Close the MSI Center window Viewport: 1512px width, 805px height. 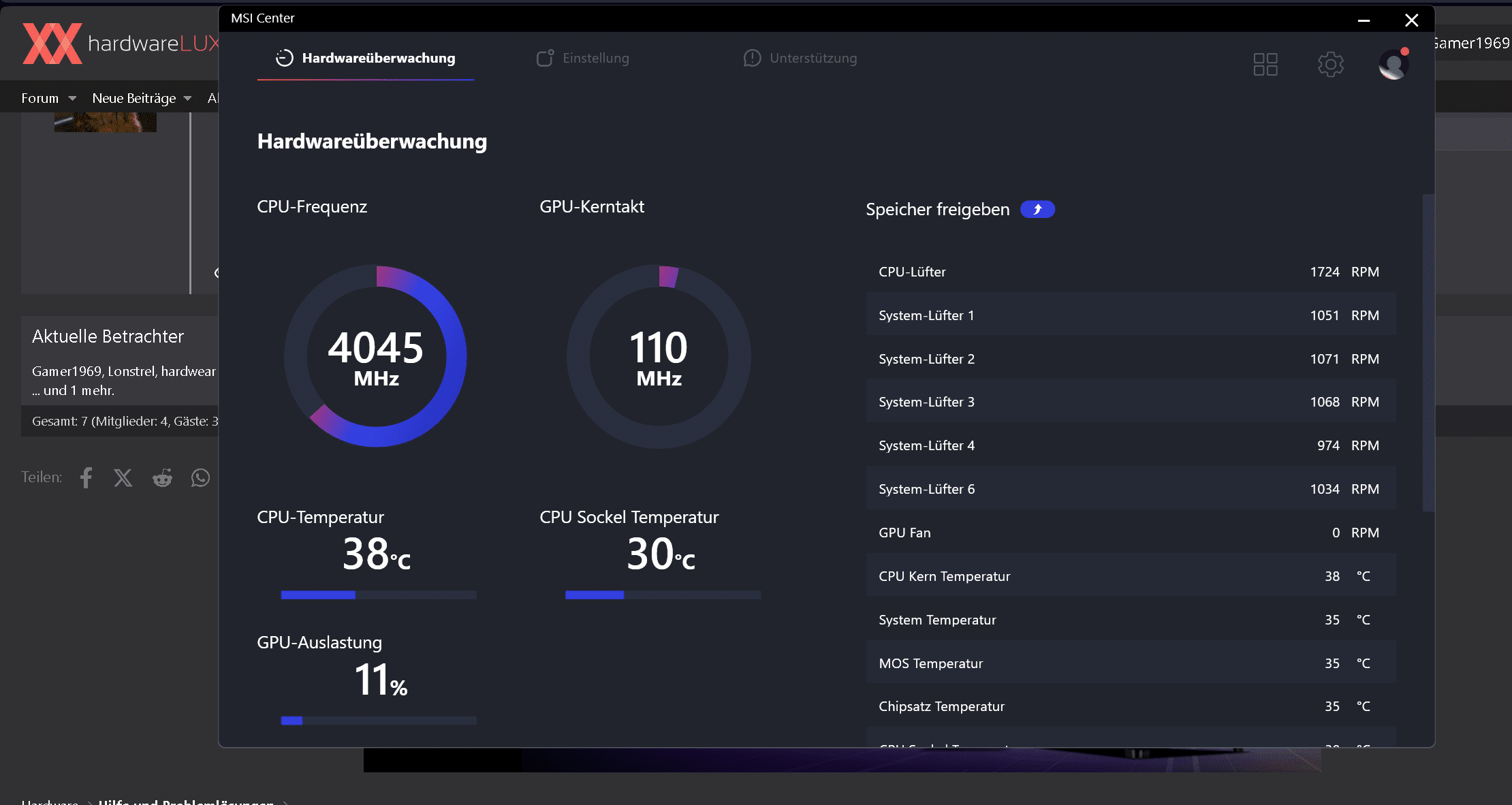point(1412,20)
